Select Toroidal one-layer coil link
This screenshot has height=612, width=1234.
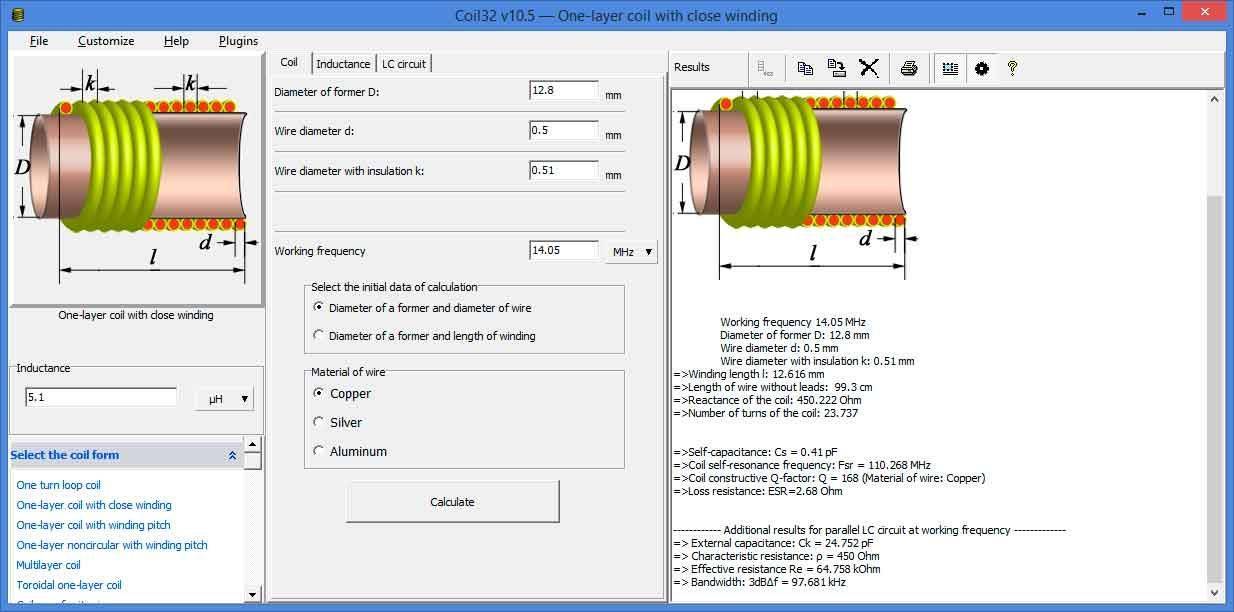[x=69, y=585]
